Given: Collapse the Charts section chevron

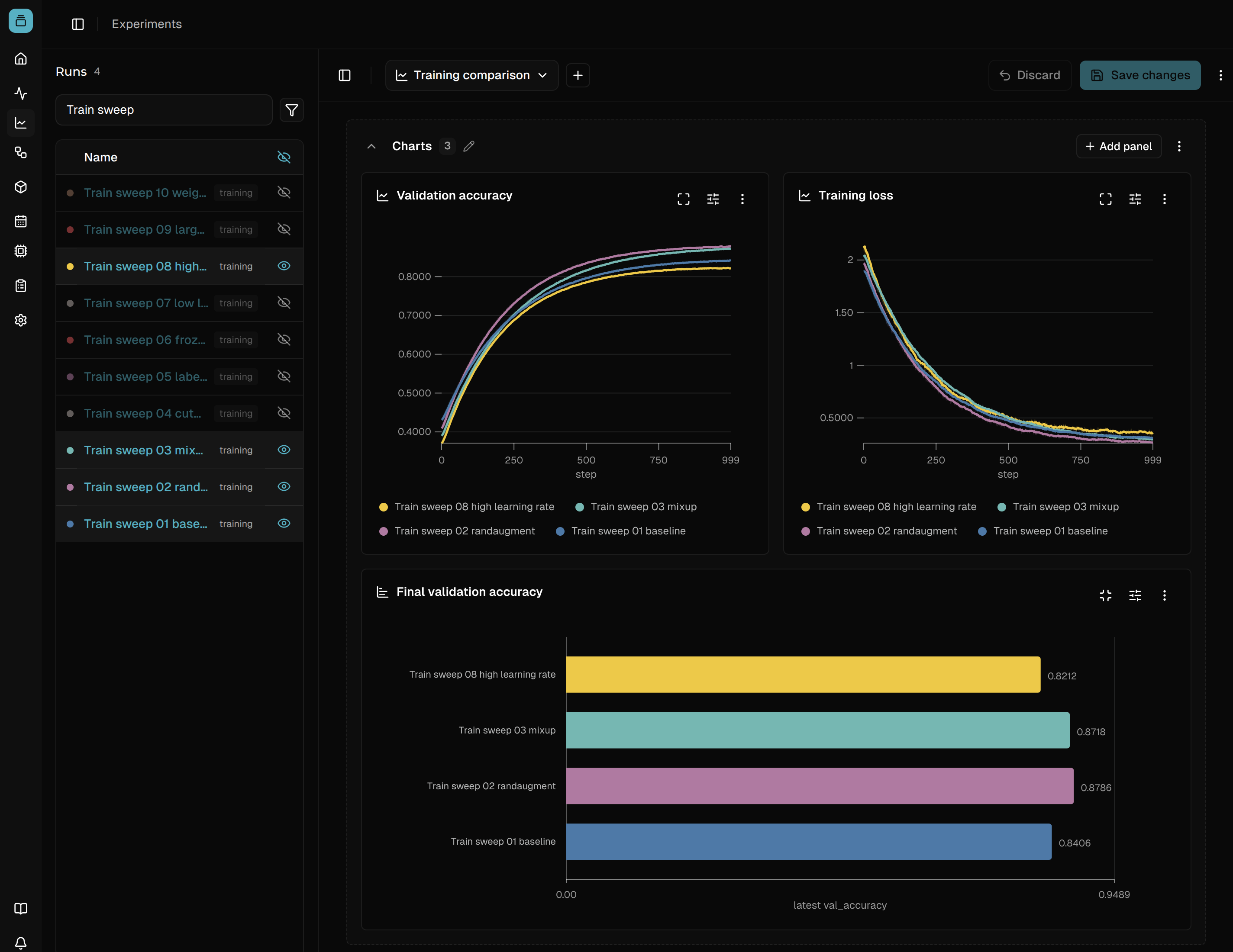Looking at the screenshot, I should 371,146.
